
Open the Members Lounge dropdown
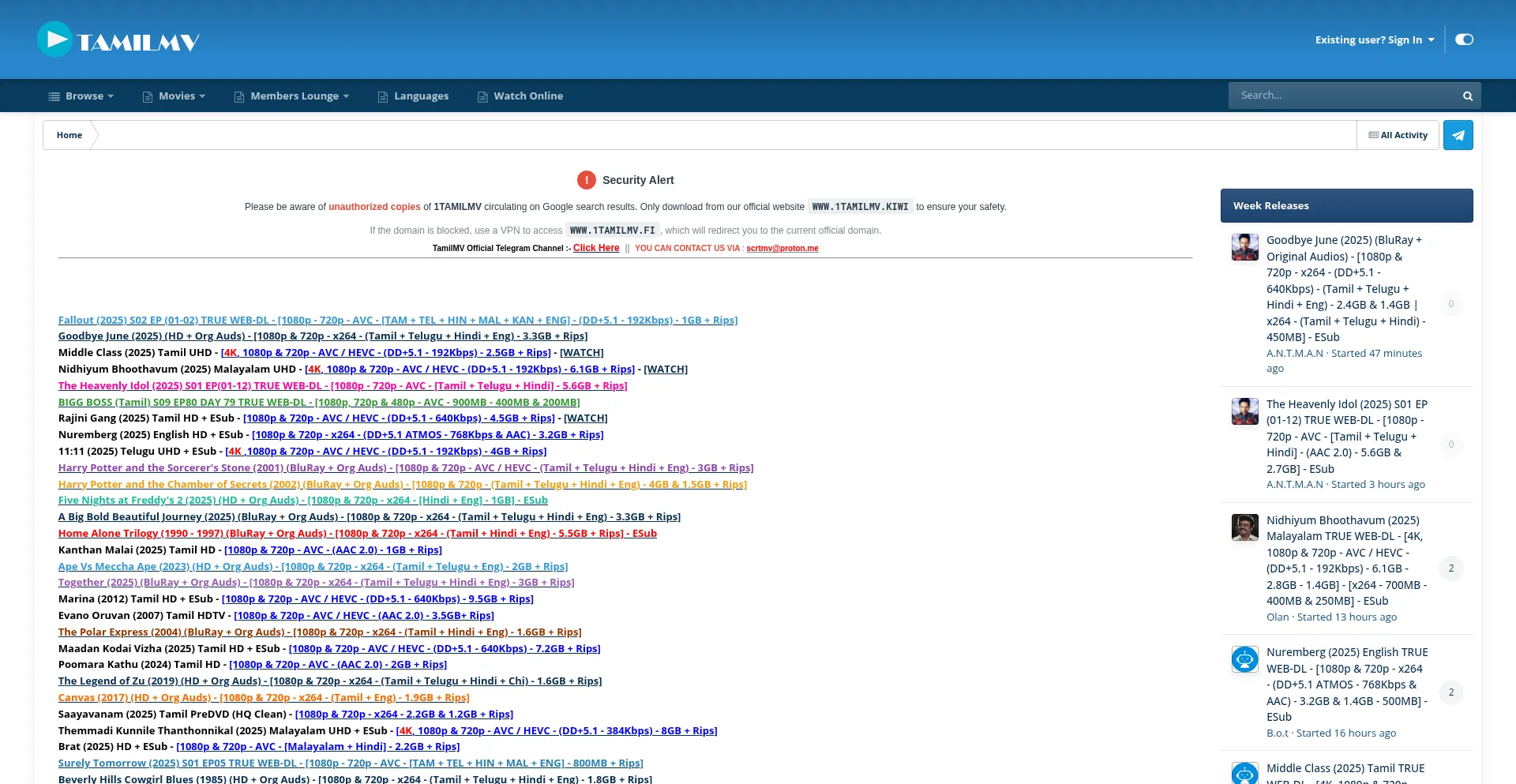tap(292, 96)
